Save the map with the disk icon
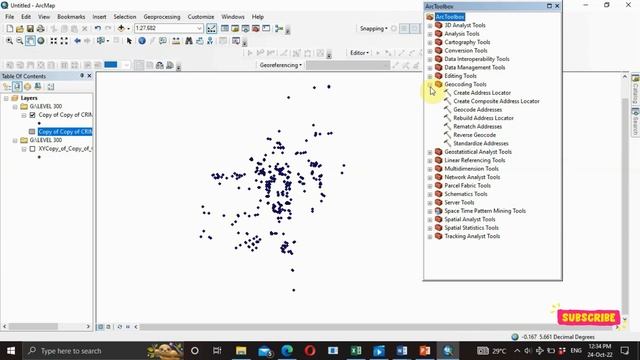The width and height of the screenshot is (640, 360). [30, 29]
